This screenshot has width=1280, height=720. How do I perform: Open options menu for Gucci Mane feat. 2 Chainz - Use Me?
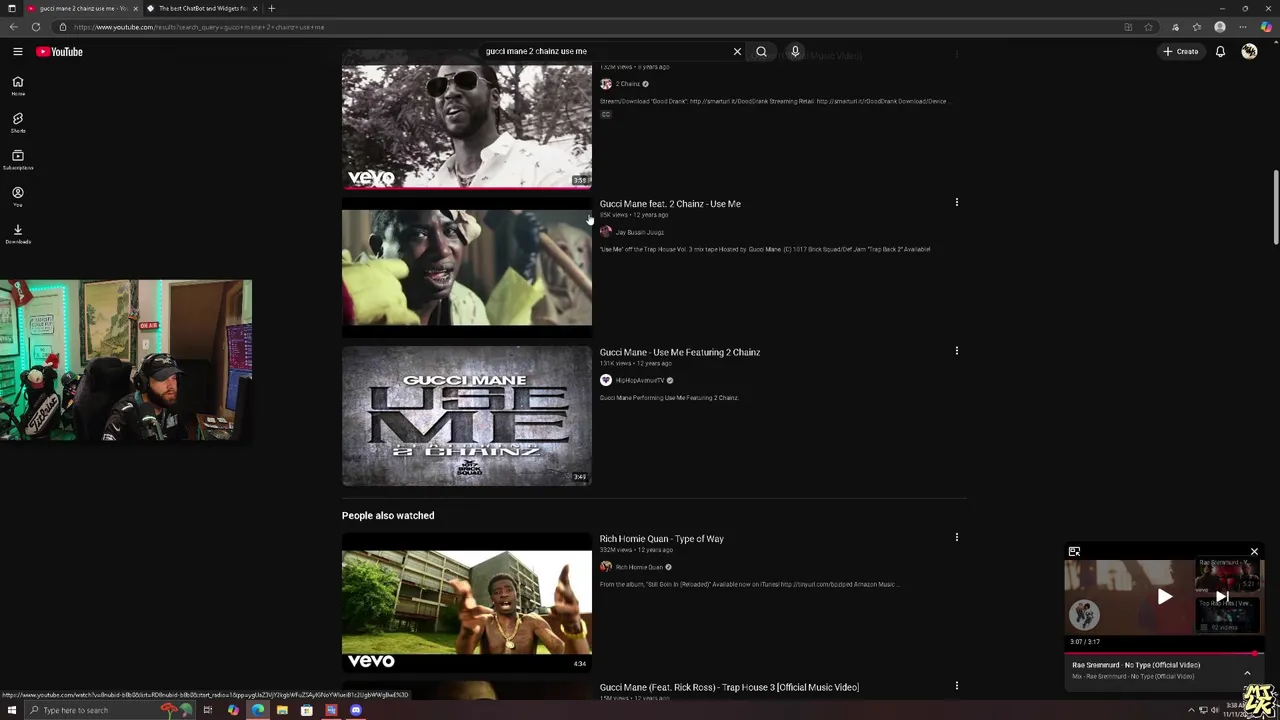[x=956, y=202]
